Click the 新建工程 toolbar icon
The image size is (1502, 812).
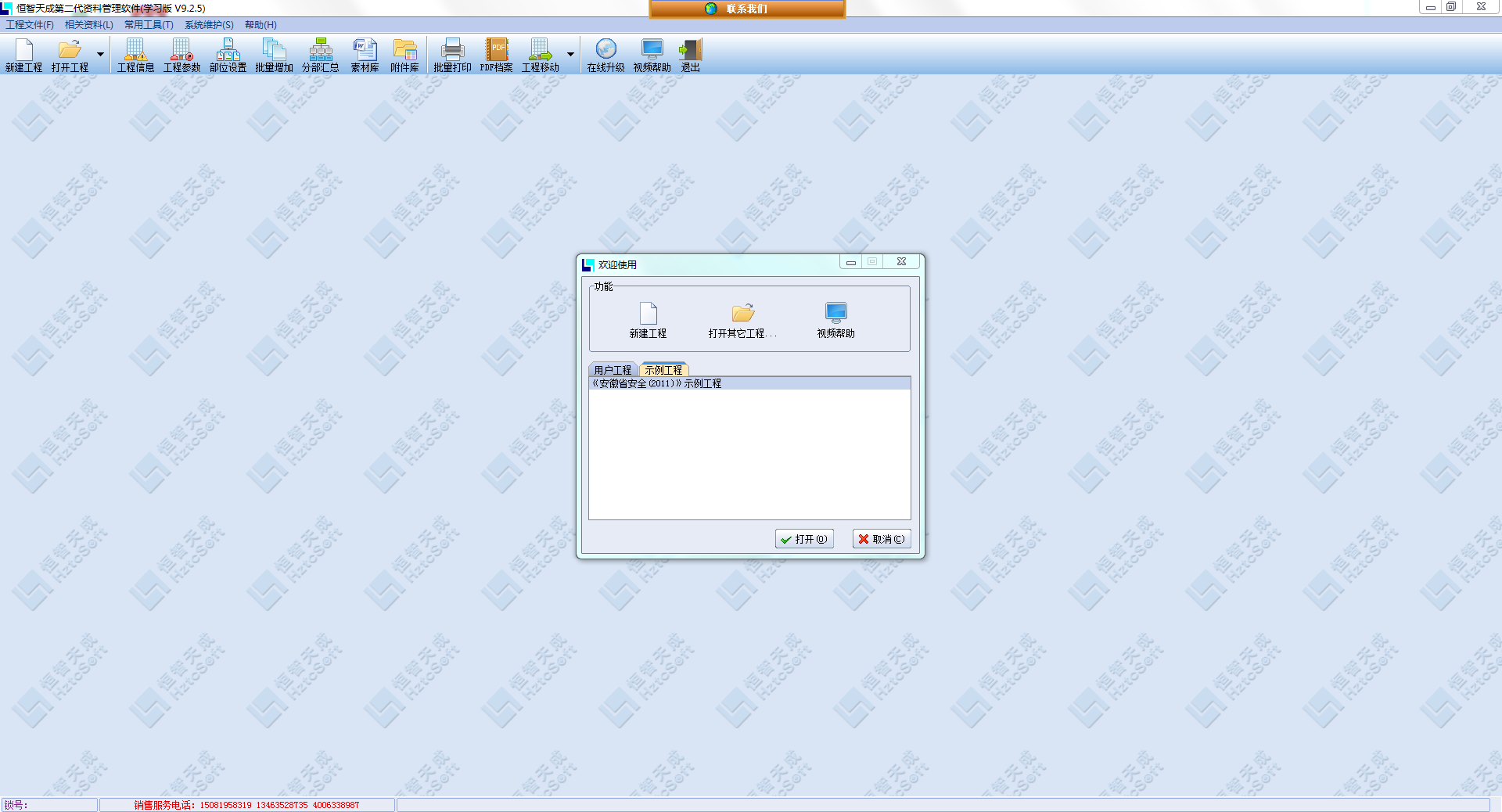[24, 56]
